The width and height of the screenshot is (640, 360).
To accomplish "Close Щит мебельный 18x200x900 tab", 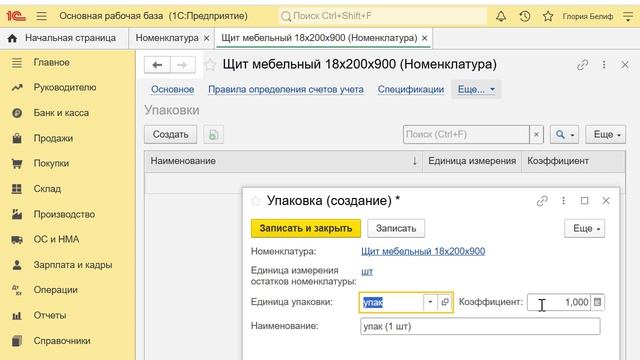I will [x=424, y=38].
